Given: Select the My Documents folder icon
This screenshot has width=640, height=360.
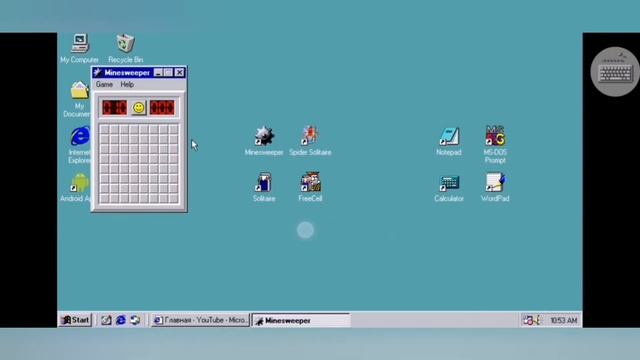Looking at the screenshot, I should point(79,90).
